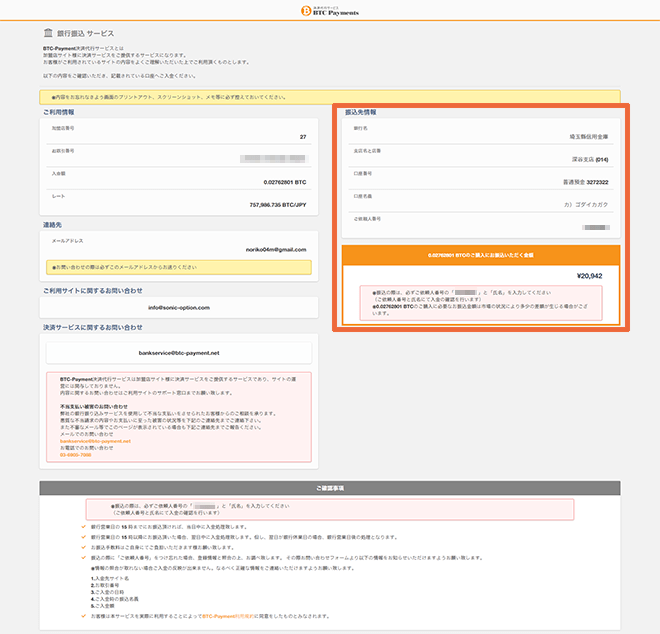Select the account number 普通預金 3272322
Viewport: 660px width, 634px height.
[585, 182]
